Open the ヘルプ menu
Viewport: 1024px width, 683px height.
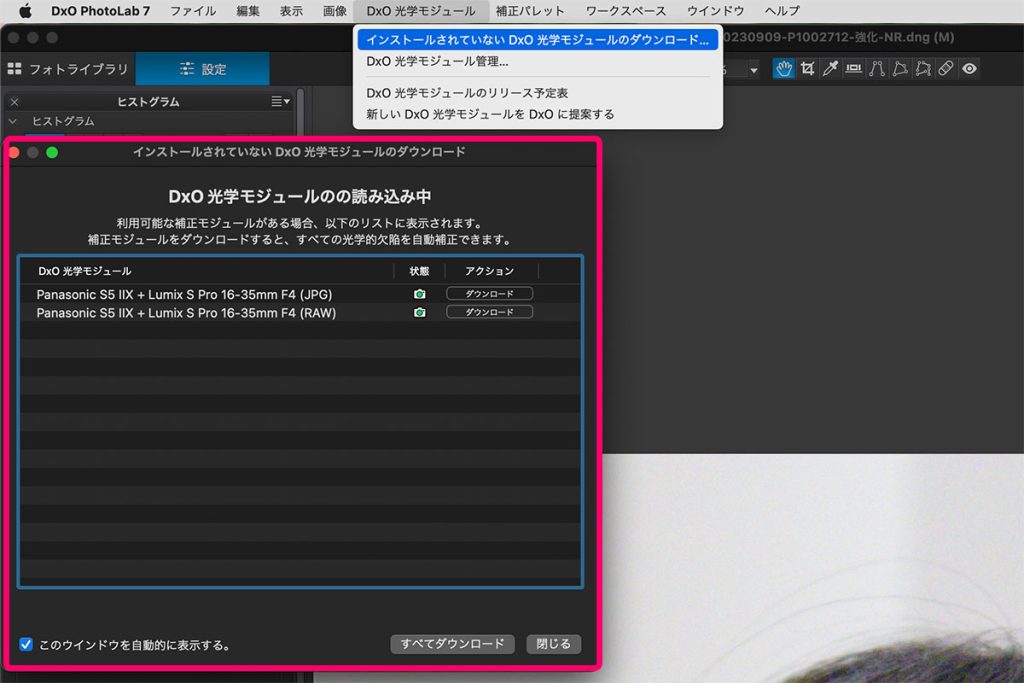(782, 11)
